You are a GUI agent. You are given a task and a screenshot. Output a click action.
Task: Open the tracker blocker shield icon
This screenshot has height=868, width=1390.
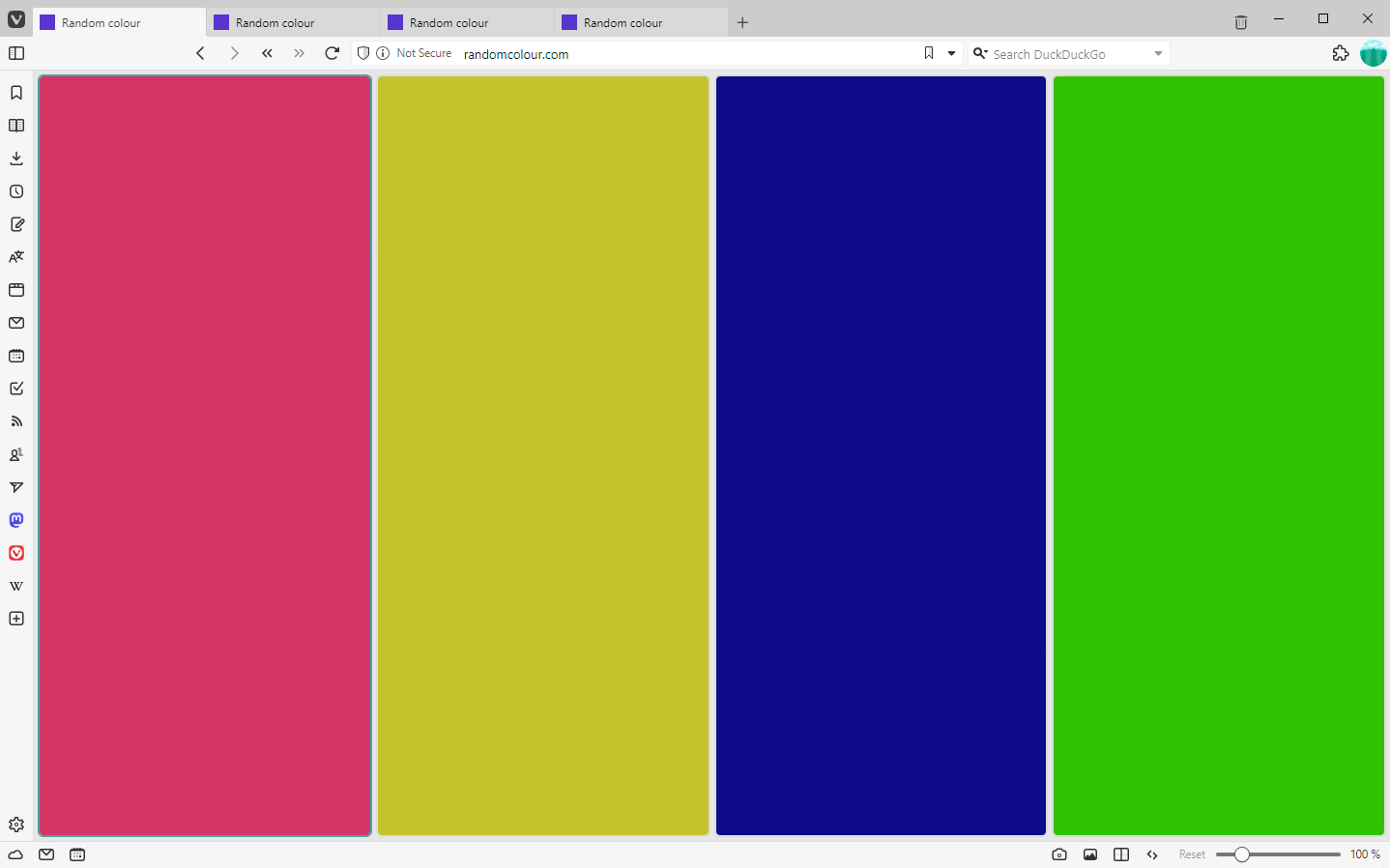click(x=363, y=53)
